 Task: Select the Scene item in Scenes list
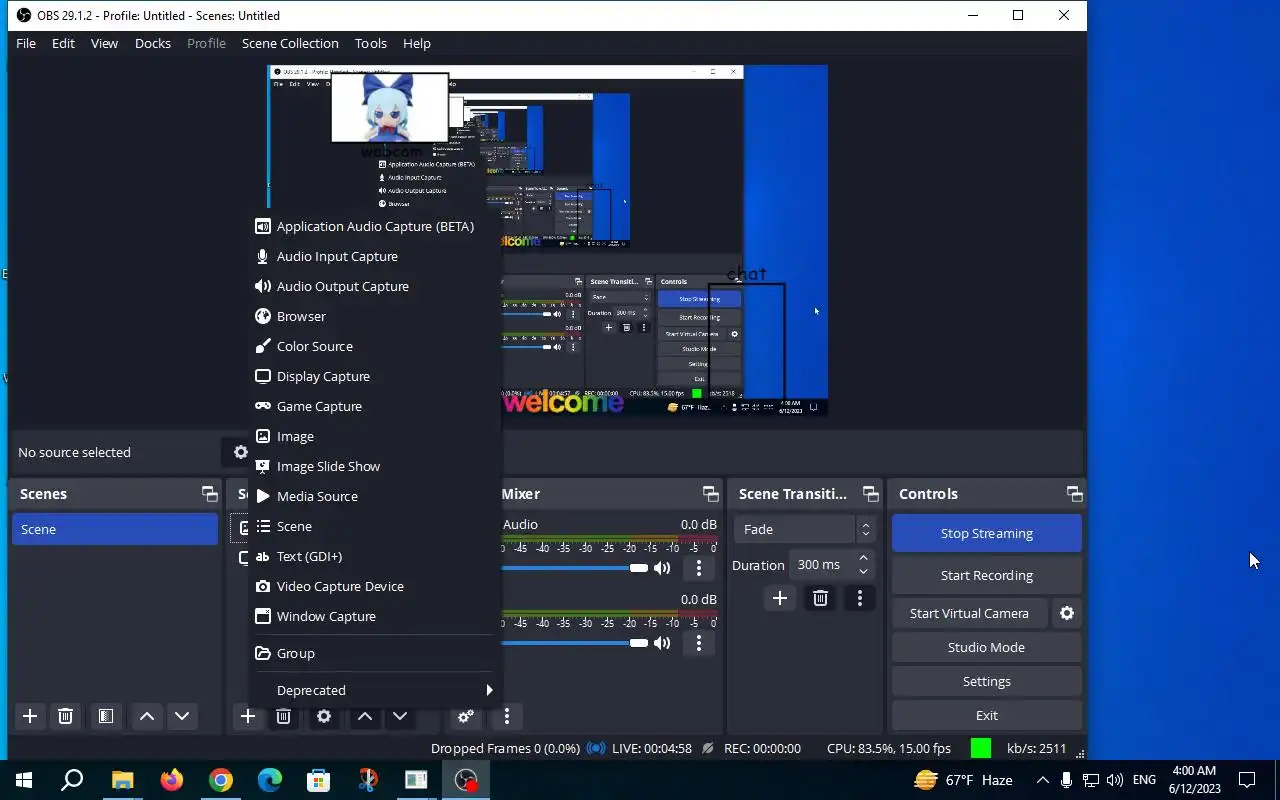pos(114,529)
